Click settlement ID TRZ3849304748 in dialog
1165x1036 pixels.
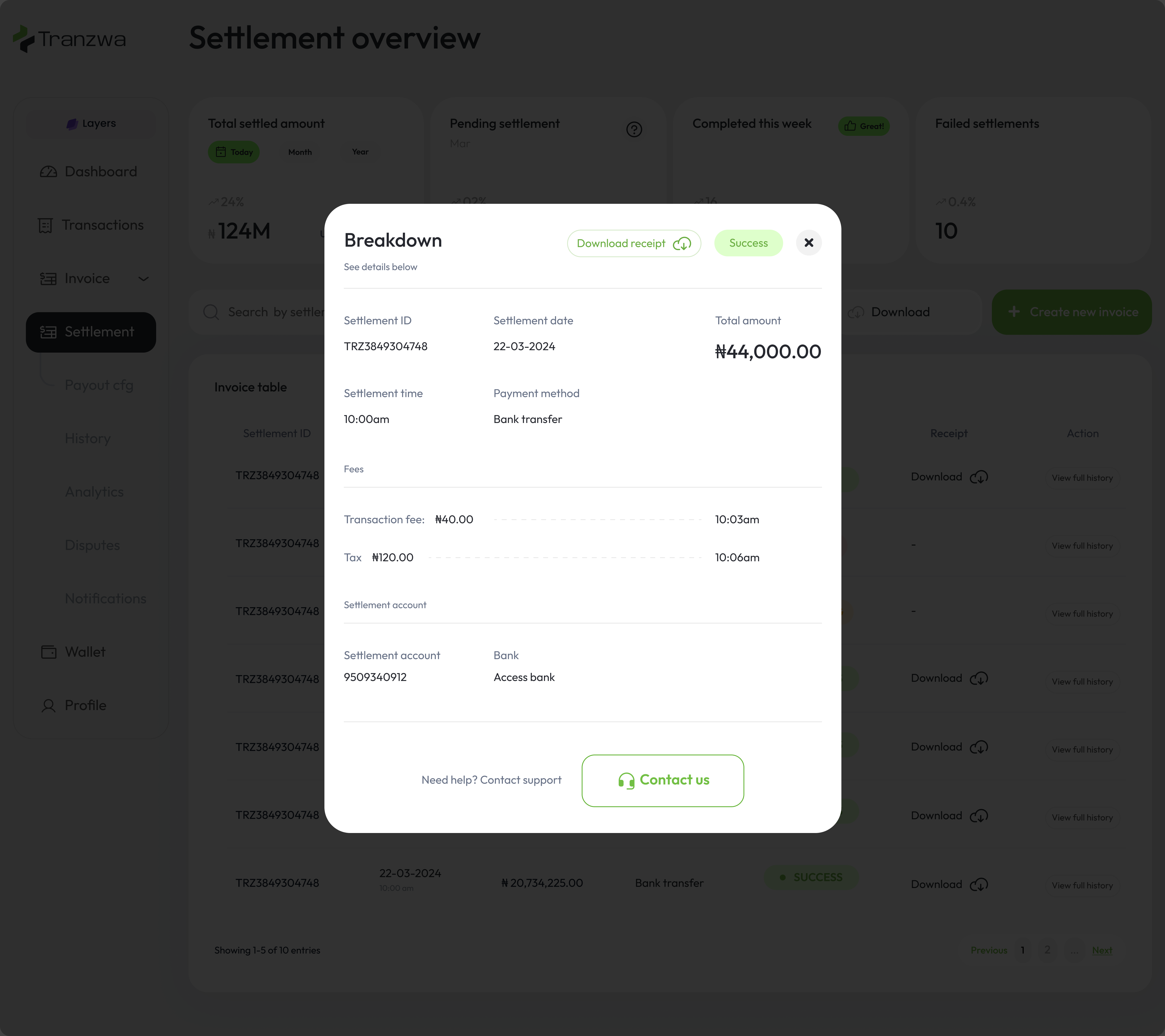[385, 346]
